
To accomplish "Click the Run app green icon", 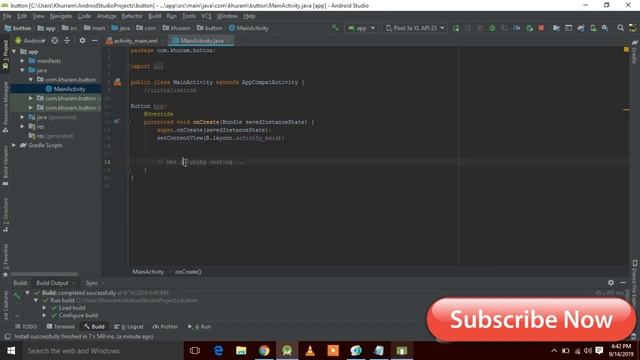I will (456, 28).
